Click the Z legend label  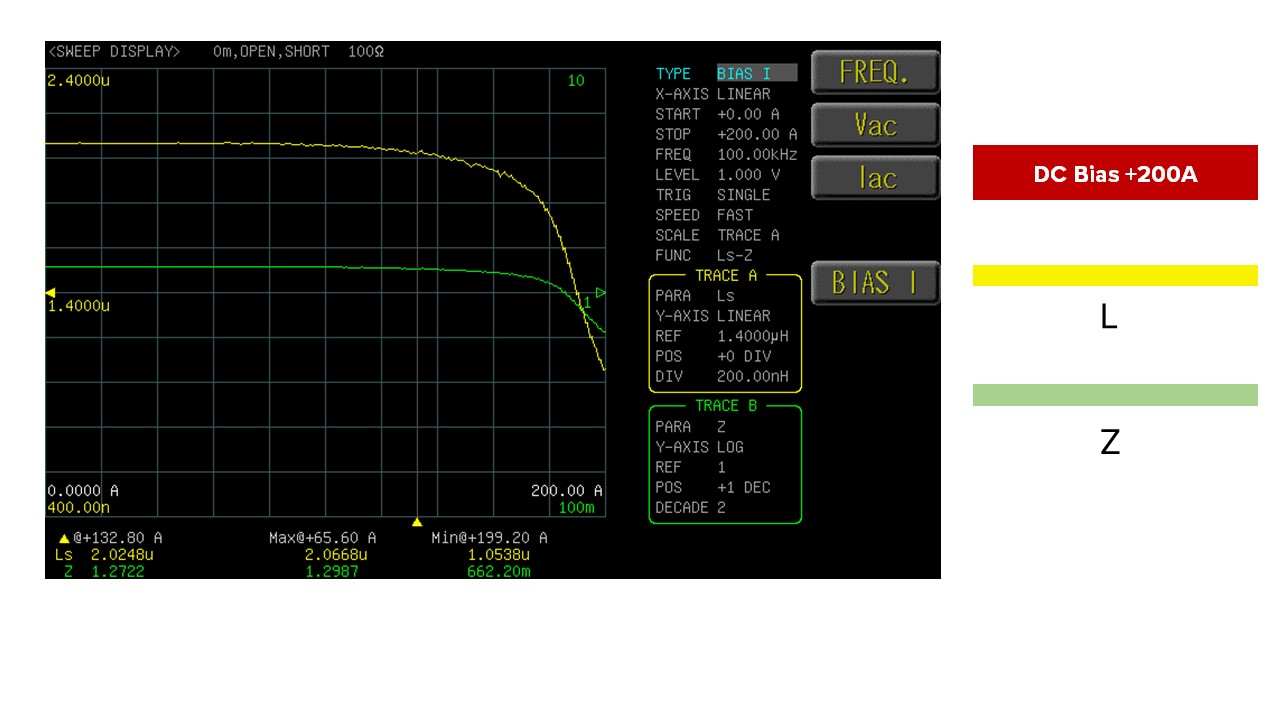tap(1109, 442)
